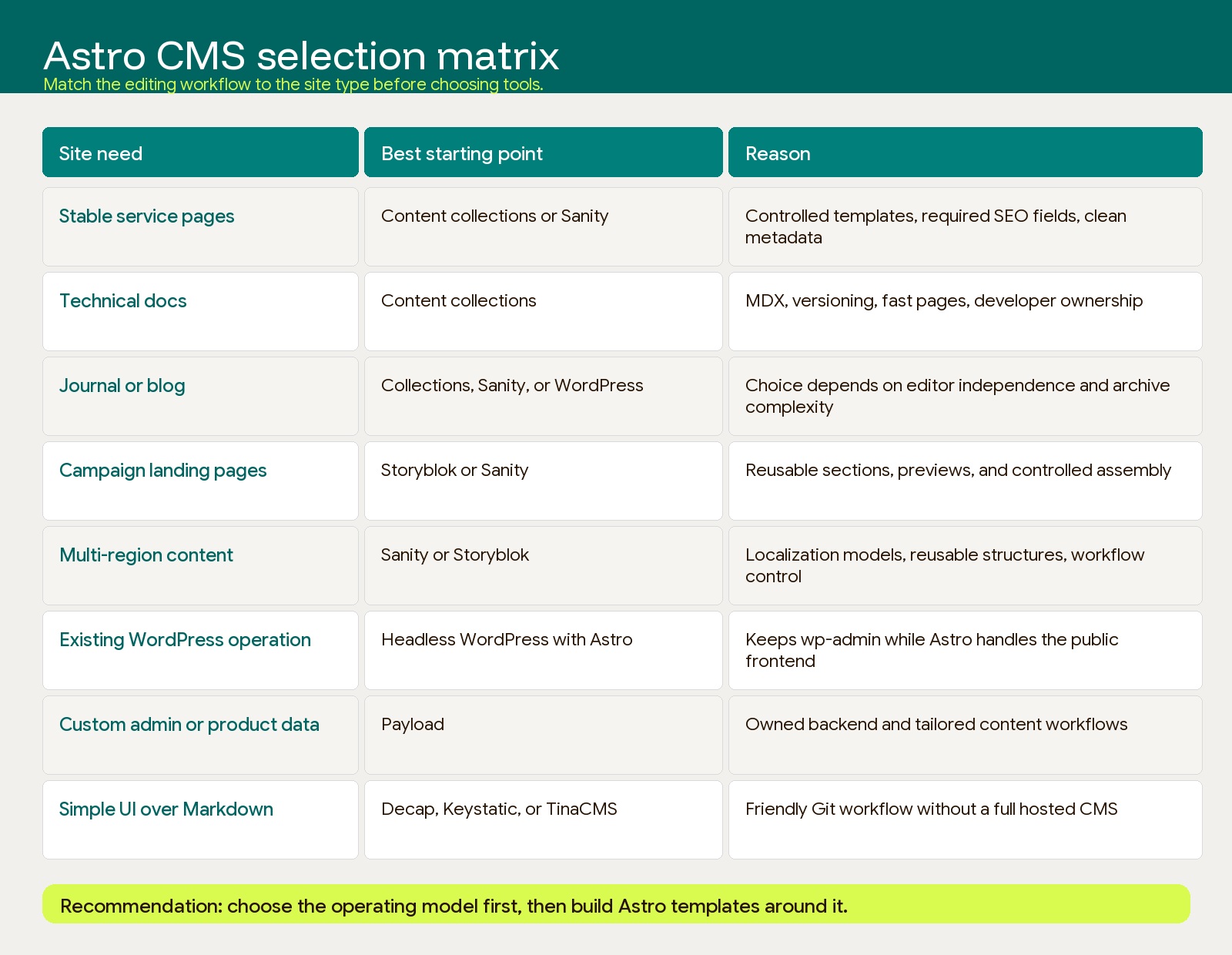Screen dimensions: 1232x955
Task: Select the 'Content collections' cell in the Technical docs row
Action: [x=544, y=311]
